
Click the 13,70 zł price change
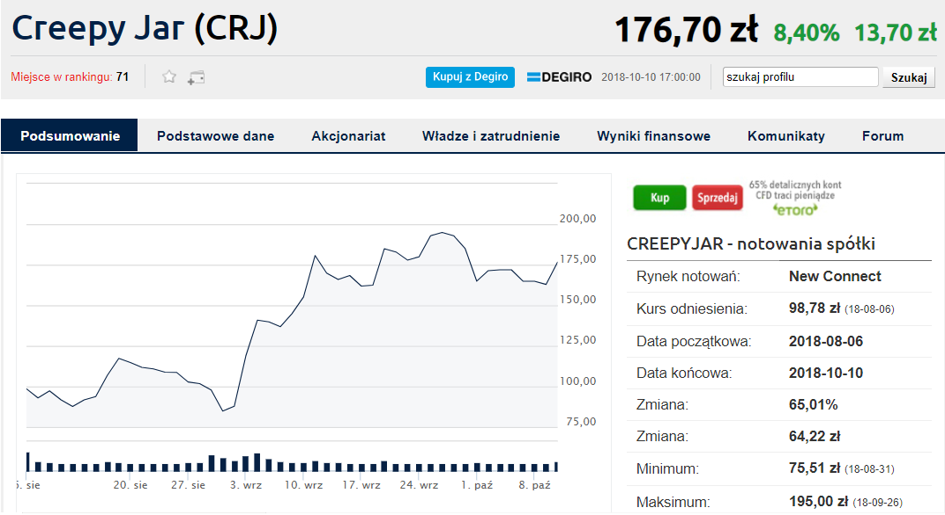click(x=896, y=33)
